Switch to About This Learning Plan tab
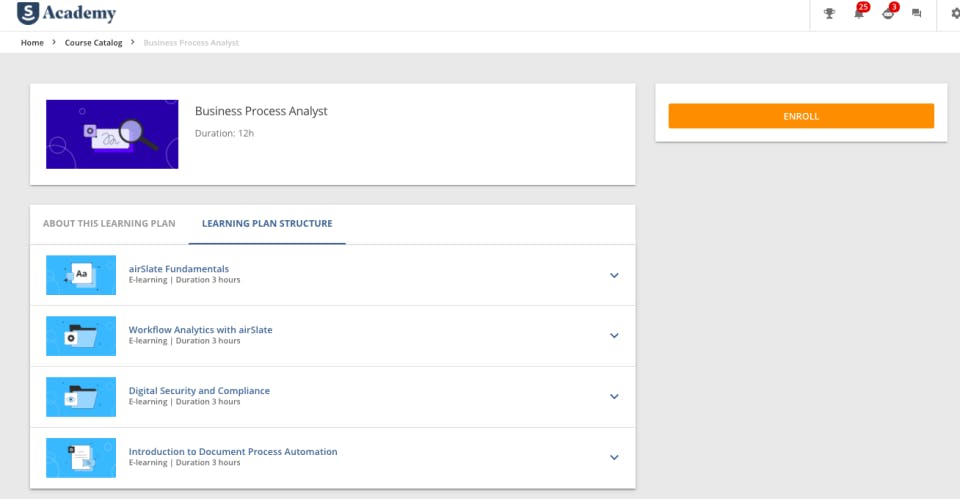The image size is (960, 499). coord(109,224)
